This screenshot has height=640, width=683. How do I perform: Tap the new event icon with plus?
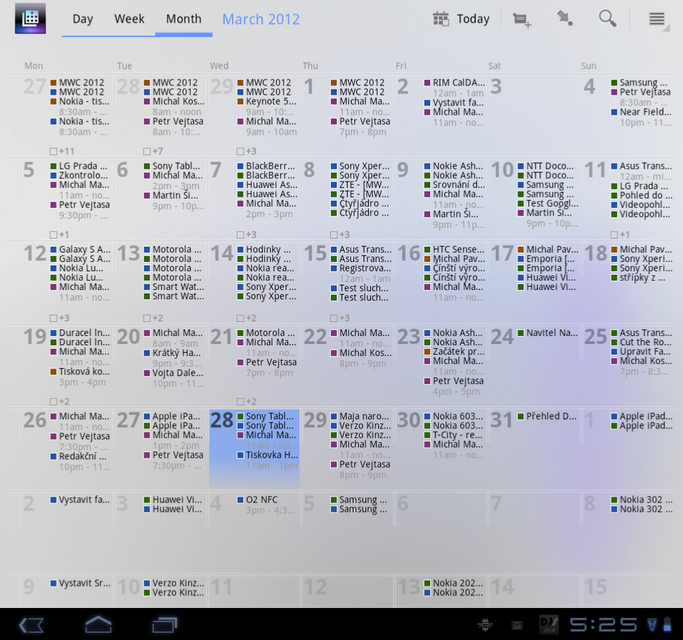tap(521, 19)
